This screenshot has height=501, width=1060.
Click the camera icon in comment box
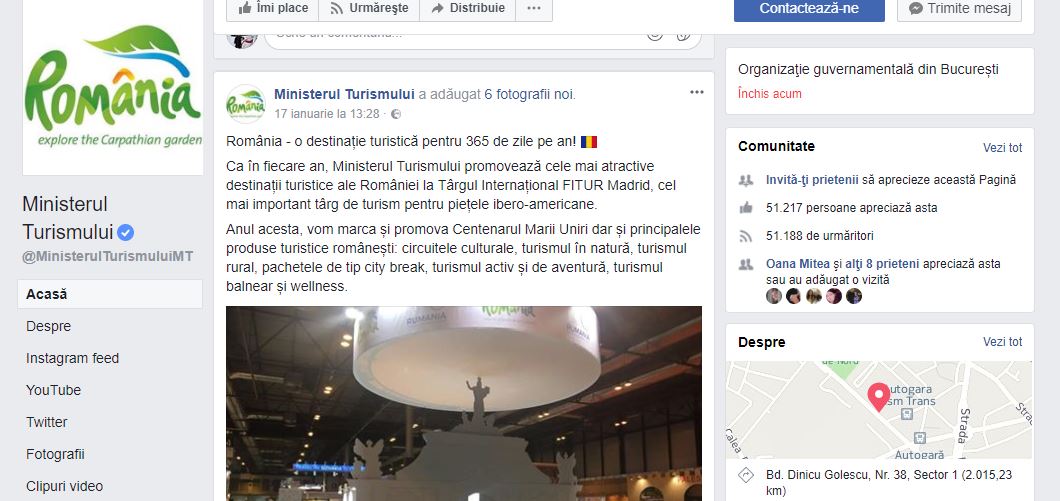683,34
